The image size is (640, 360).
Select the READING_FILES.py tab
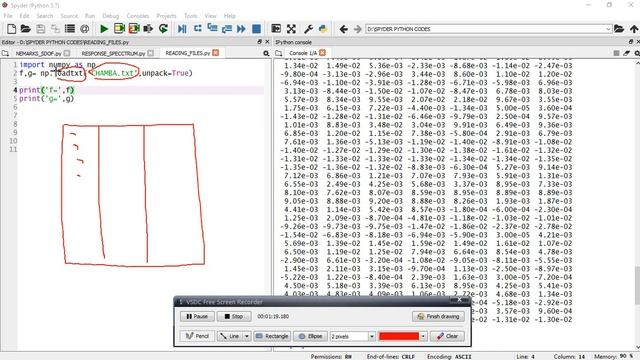(x=188, y=53)
